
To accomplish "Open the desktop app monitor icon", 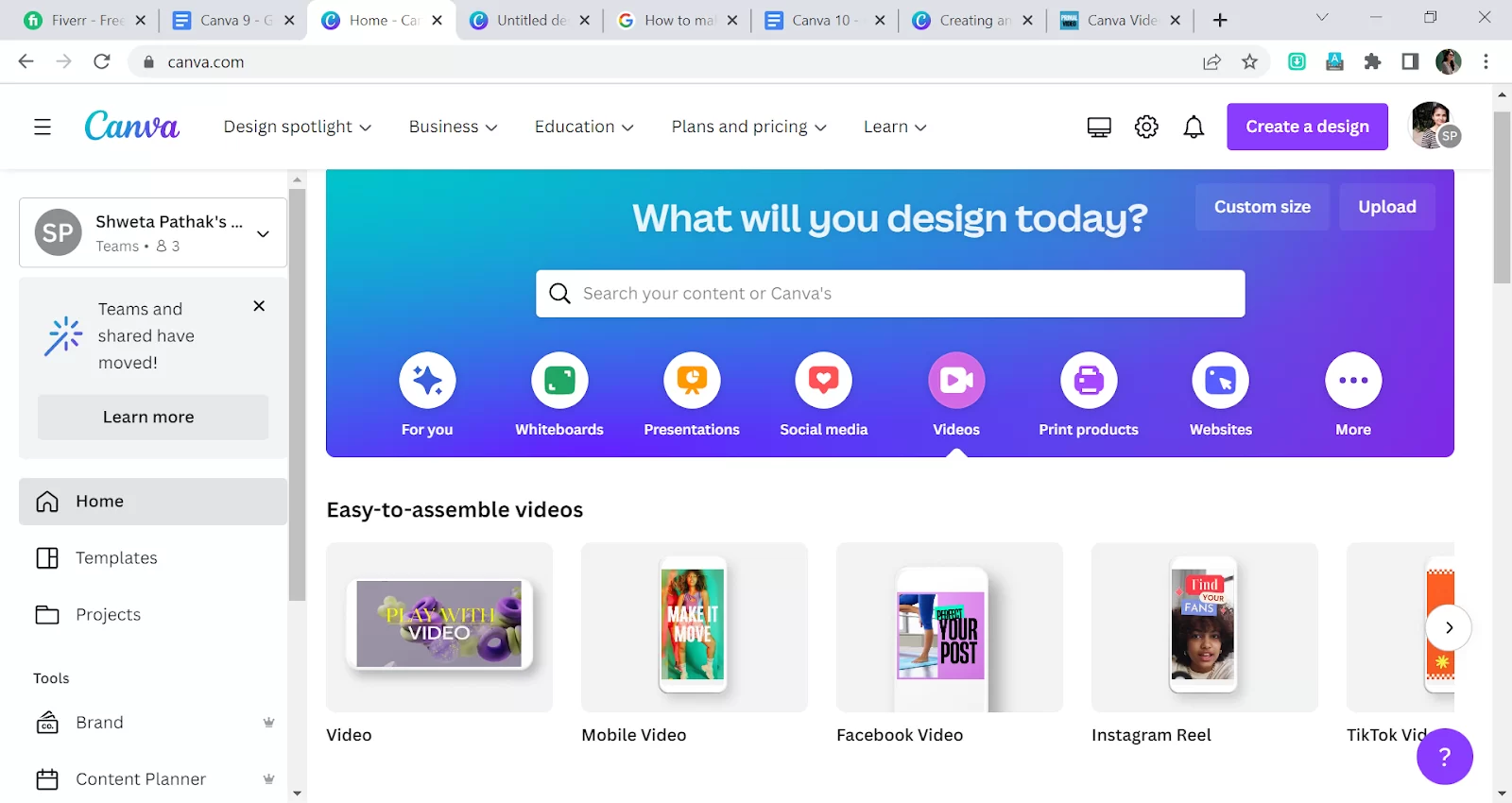I will (x=1099, y=127).
